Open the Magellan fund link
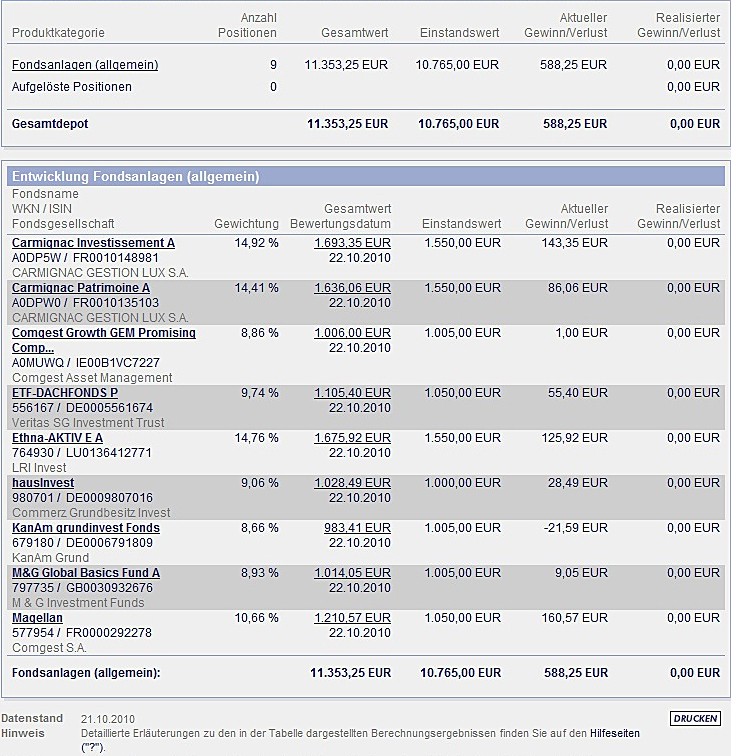 (x=37, y=618)
